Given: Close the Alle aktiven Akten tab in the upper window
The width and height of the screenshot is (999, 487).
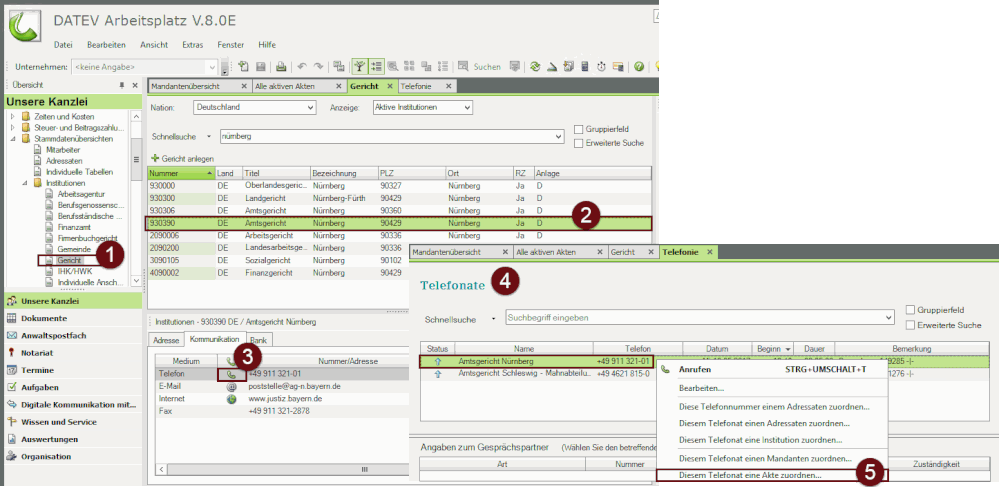Looking at the screenshot, I should pyautogui.click(x=338, y=86).
